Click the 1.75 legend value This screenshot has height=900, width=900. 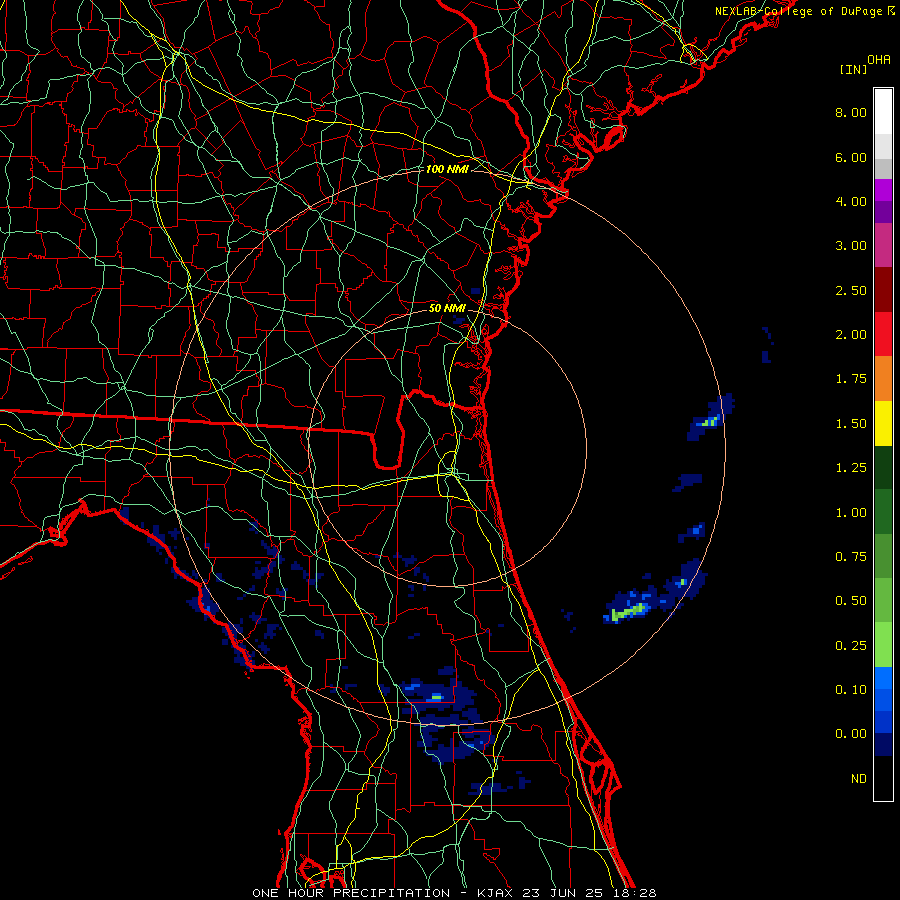(x=851, y=379)
